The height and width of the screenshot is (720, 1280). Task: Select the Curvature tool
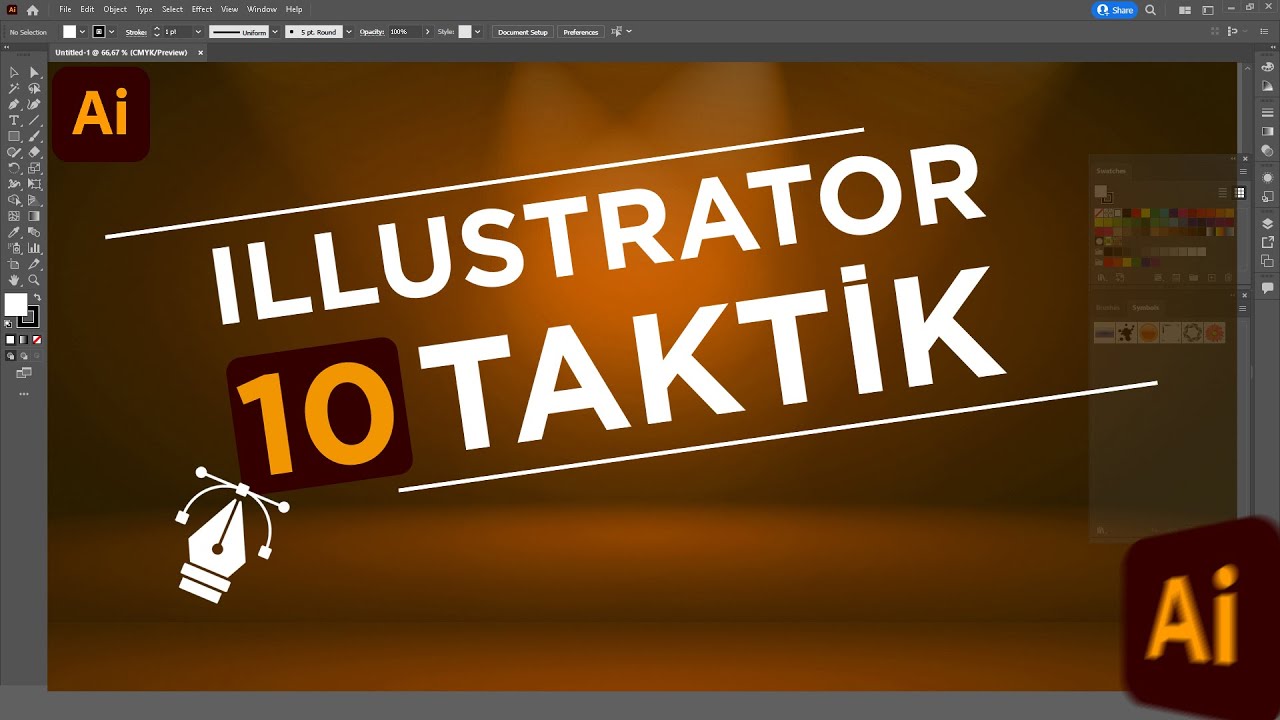(x=34, y=104)
